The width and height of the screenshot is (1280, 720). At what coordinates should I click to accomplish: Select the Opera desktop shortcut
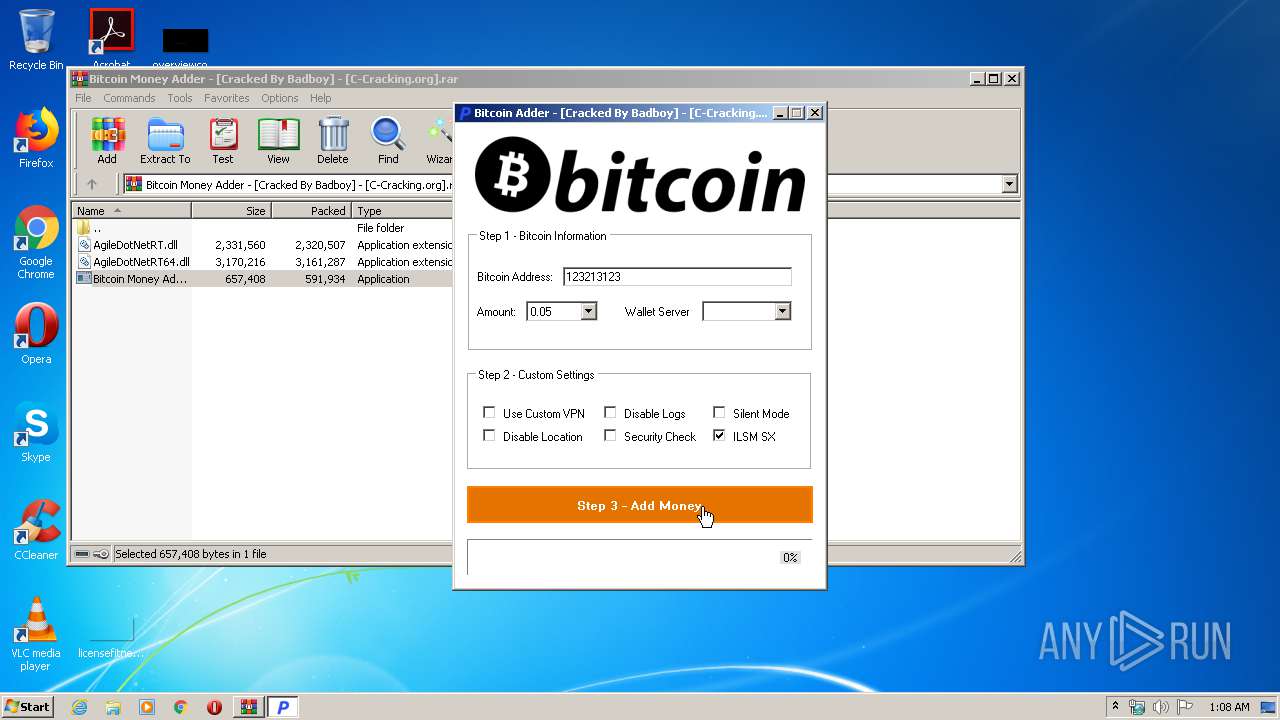point(36,334)
